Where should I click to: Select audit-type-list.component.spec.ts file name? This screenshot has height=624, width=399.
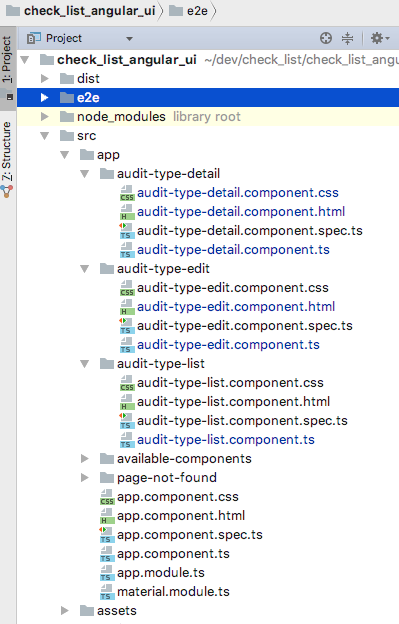242,421
